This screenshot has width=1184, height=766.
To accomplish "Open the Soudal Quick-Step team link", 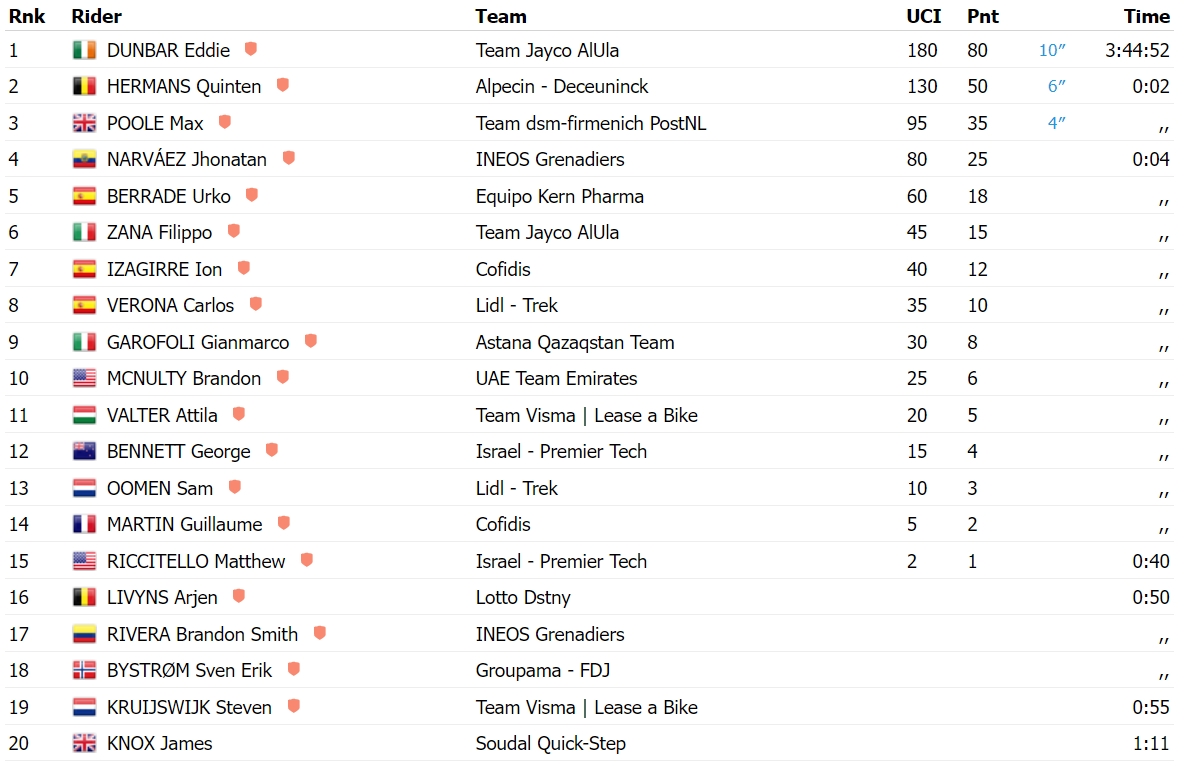I will 550,744.
